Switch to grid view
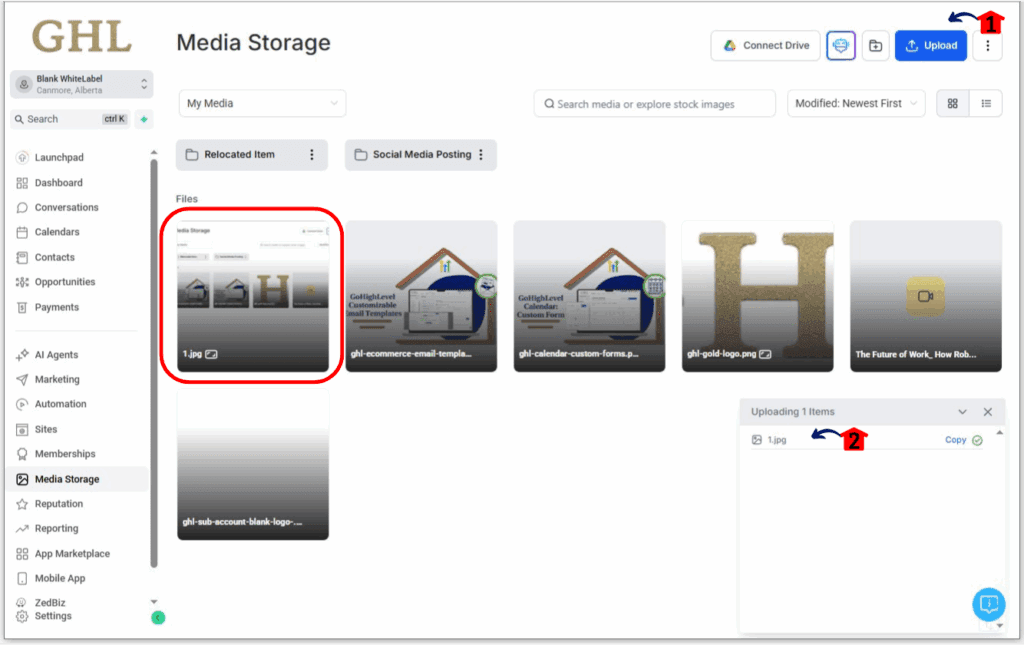 click(x=953, y=103)
